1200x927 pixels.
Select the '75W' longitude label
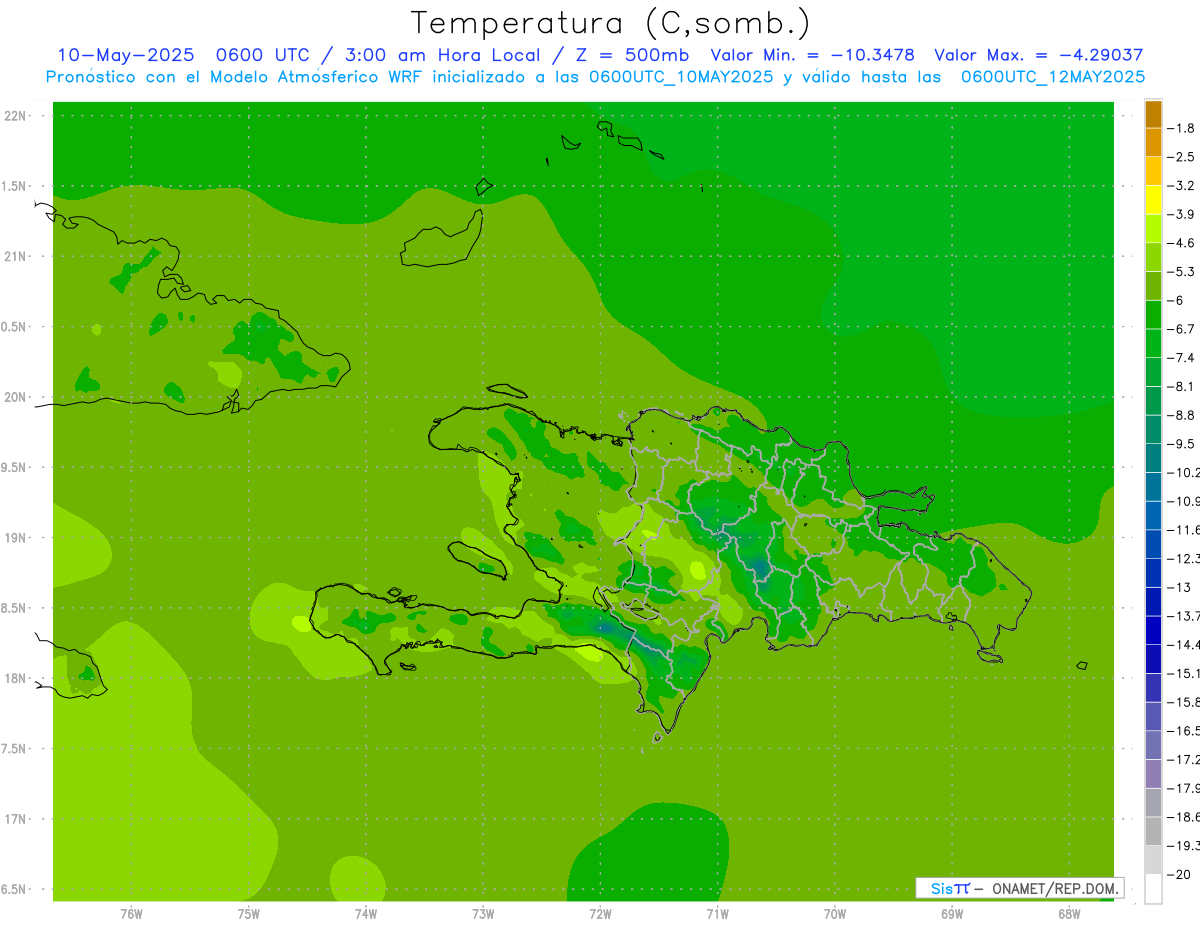(249, 914)
